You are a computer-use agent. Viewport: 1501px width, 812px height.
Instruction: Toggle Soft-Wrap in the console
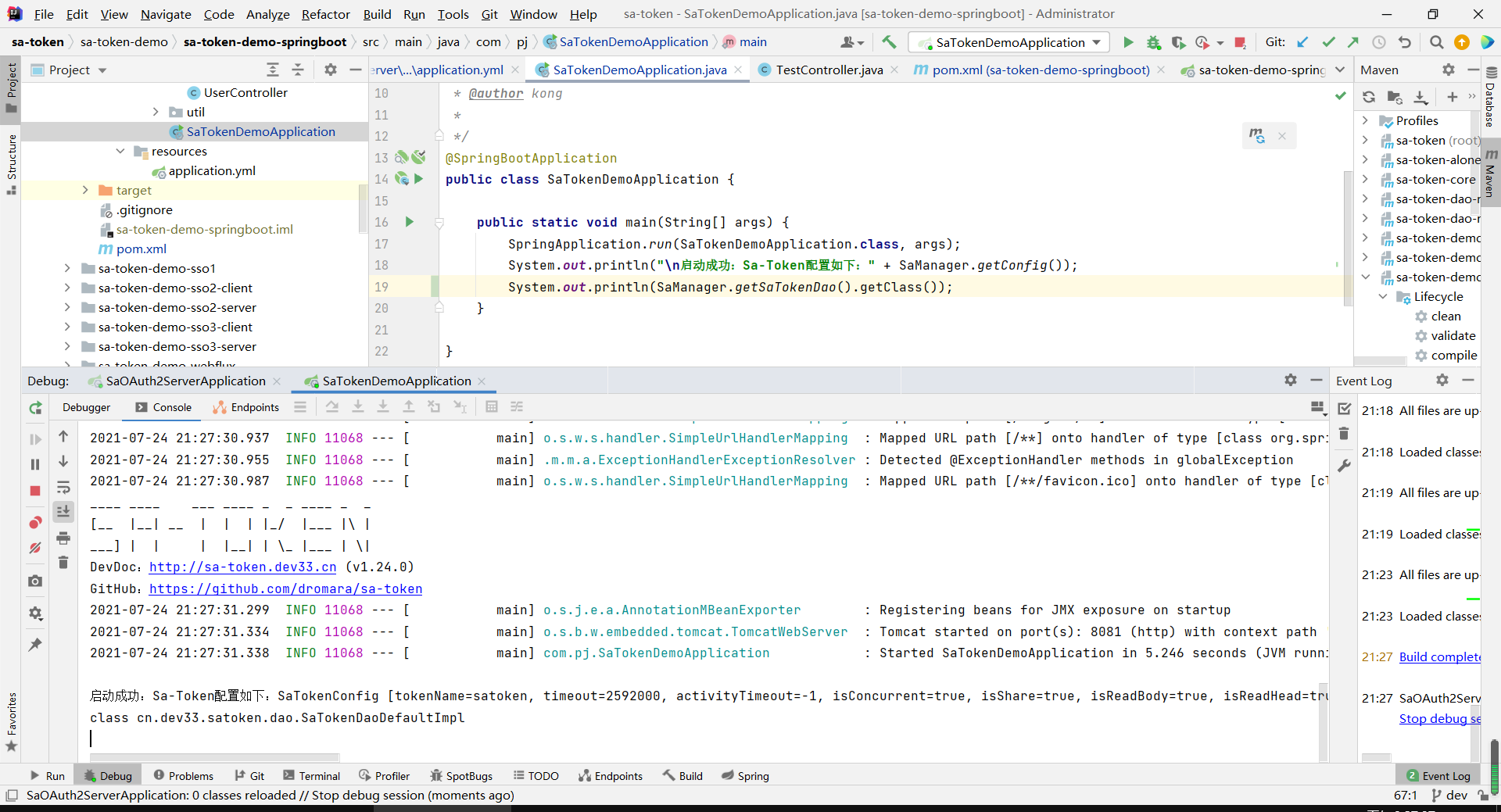coord(63,488)
